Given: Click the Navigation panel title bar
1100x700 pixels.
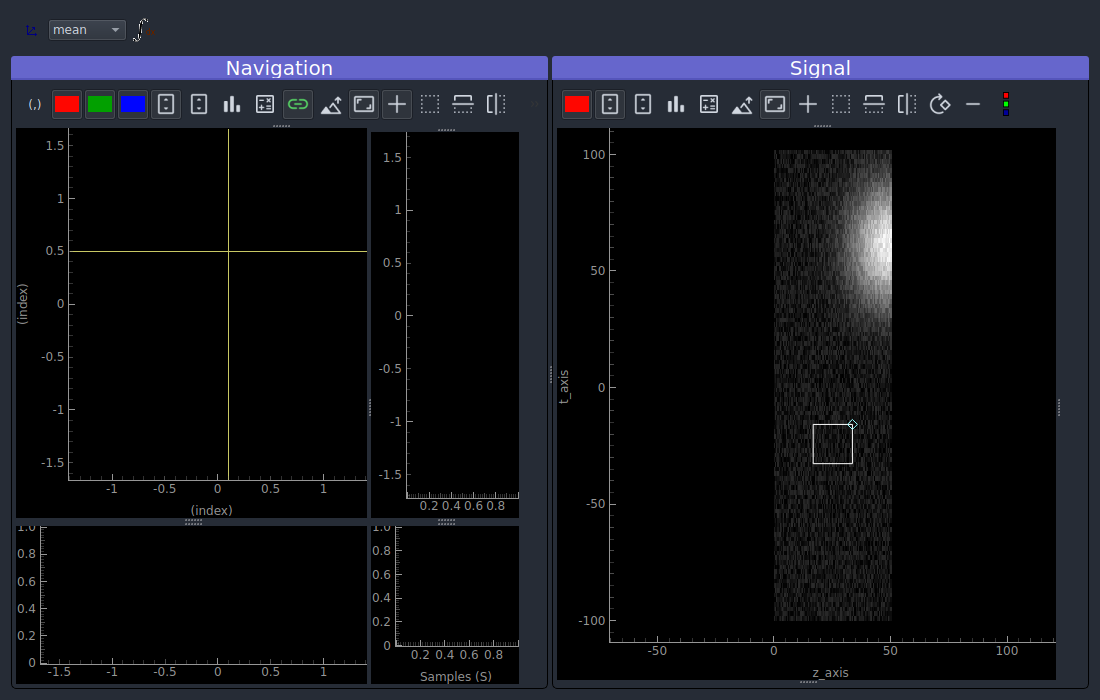Looking at the screenshot, I should pyautogui.click(x=279, y=68).
